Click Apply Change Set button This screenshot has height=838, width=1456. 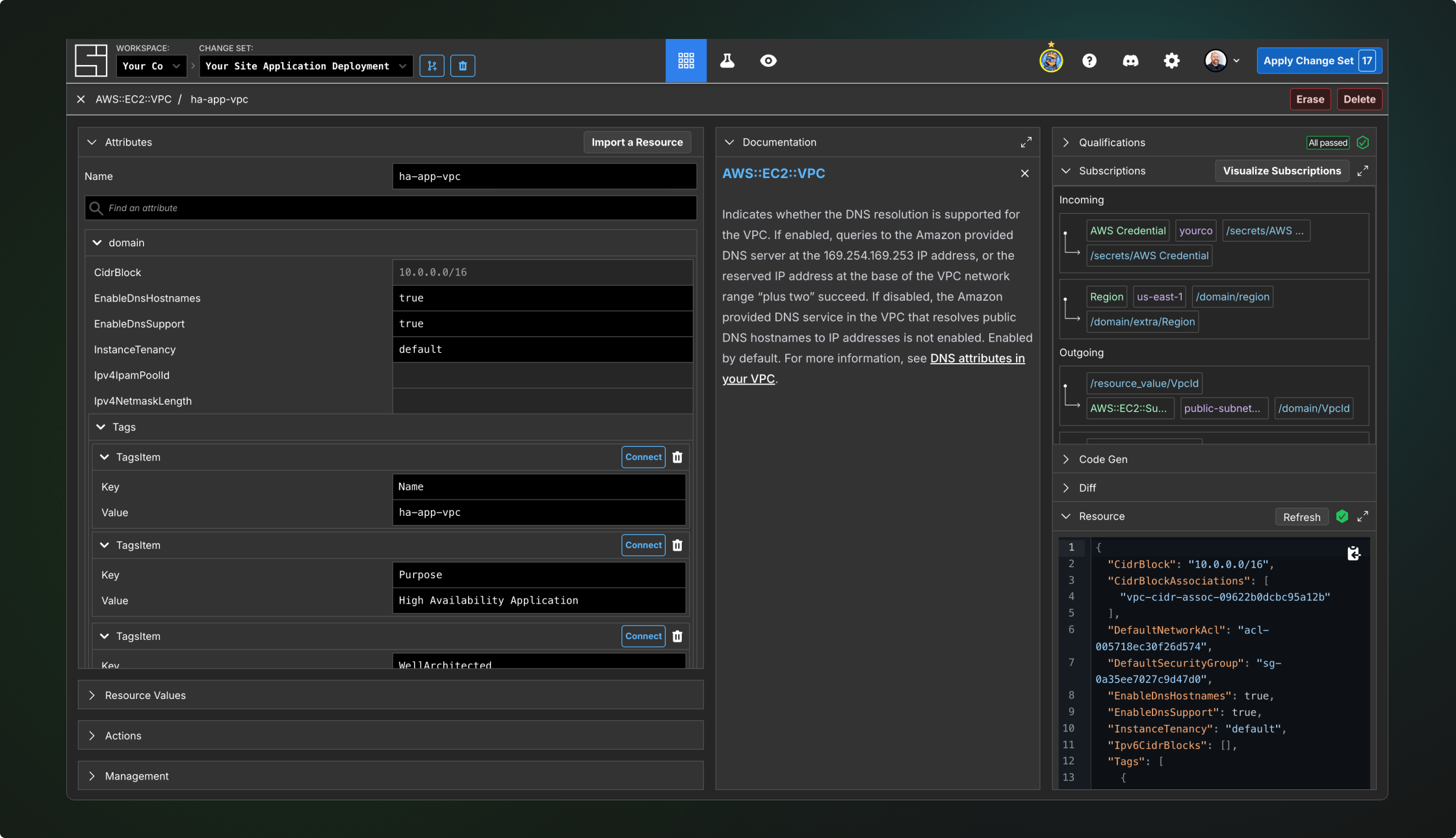click(1319, 60)
